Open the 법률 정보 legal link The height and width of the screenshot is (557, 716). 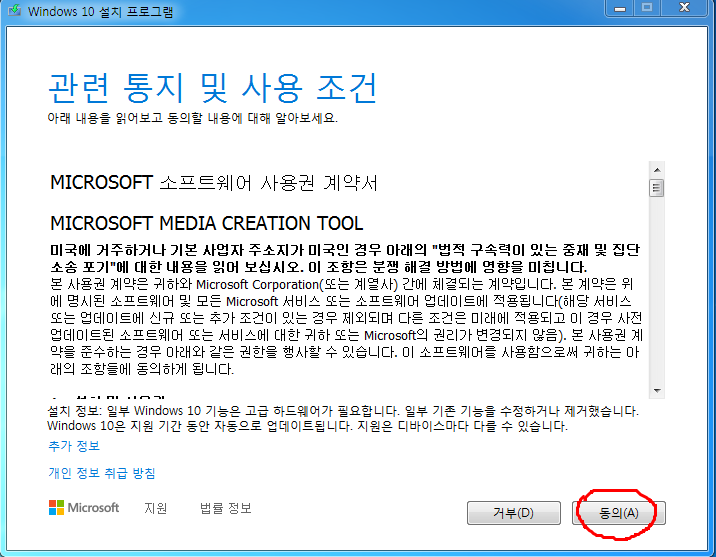pos(226,508)
